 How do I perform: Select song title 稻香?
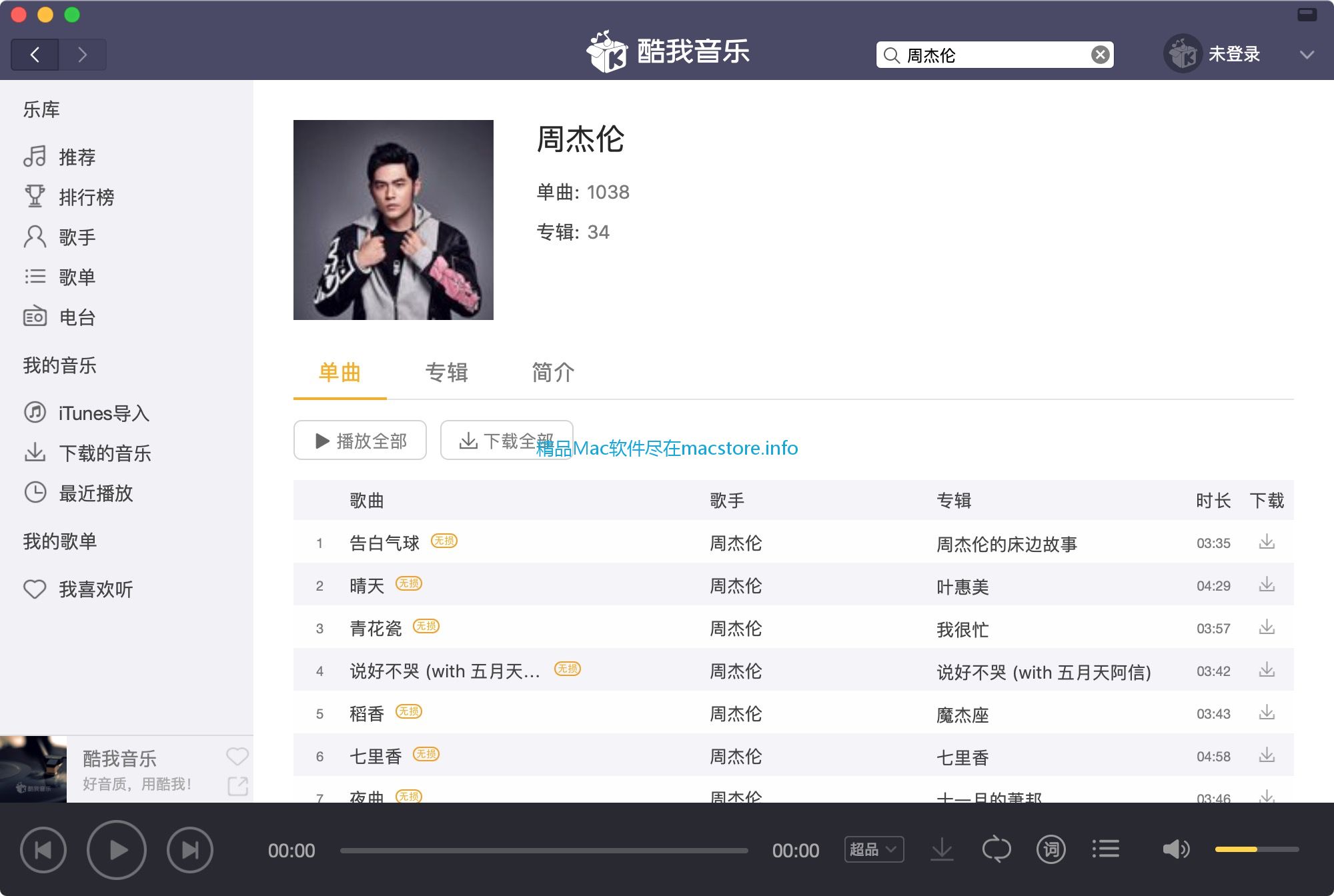(368, 714)
